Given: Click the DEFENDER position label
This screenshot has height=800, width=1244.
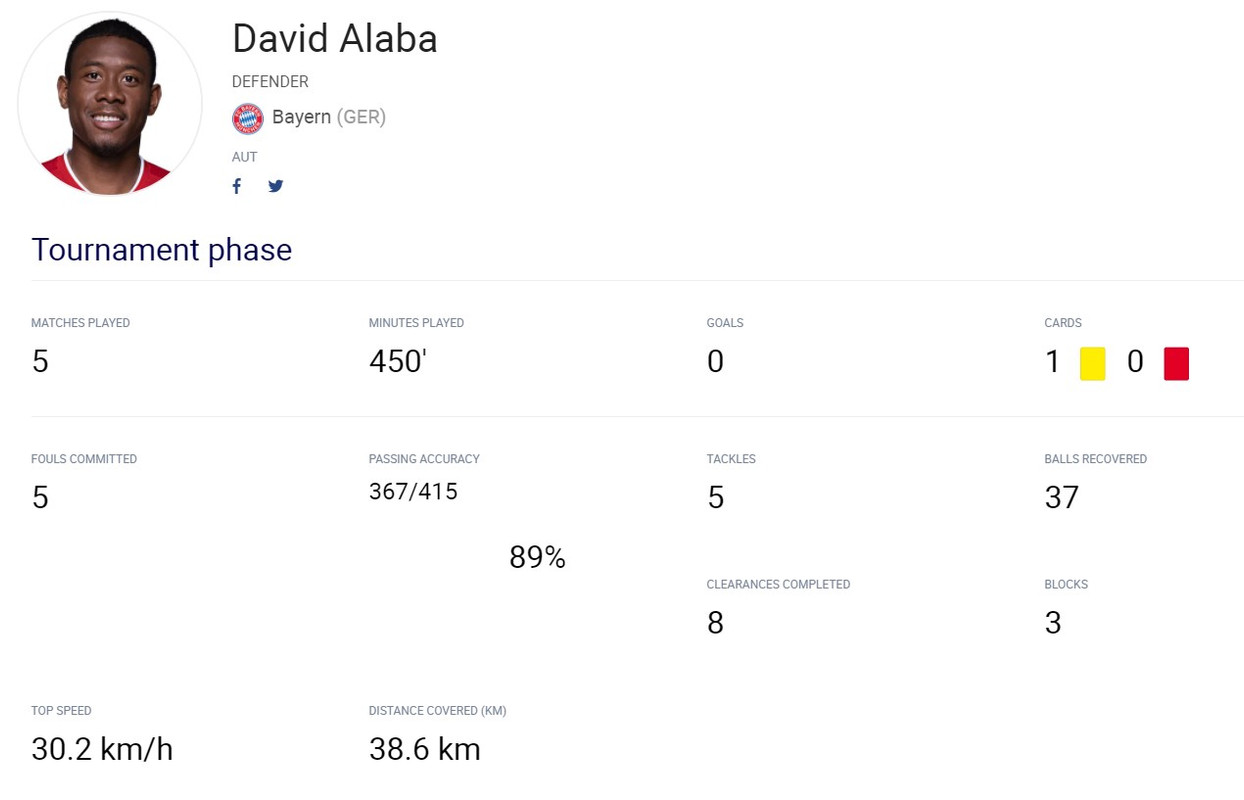Looking at the screenshot, I should pyautogui.click(x=270, y=82).
